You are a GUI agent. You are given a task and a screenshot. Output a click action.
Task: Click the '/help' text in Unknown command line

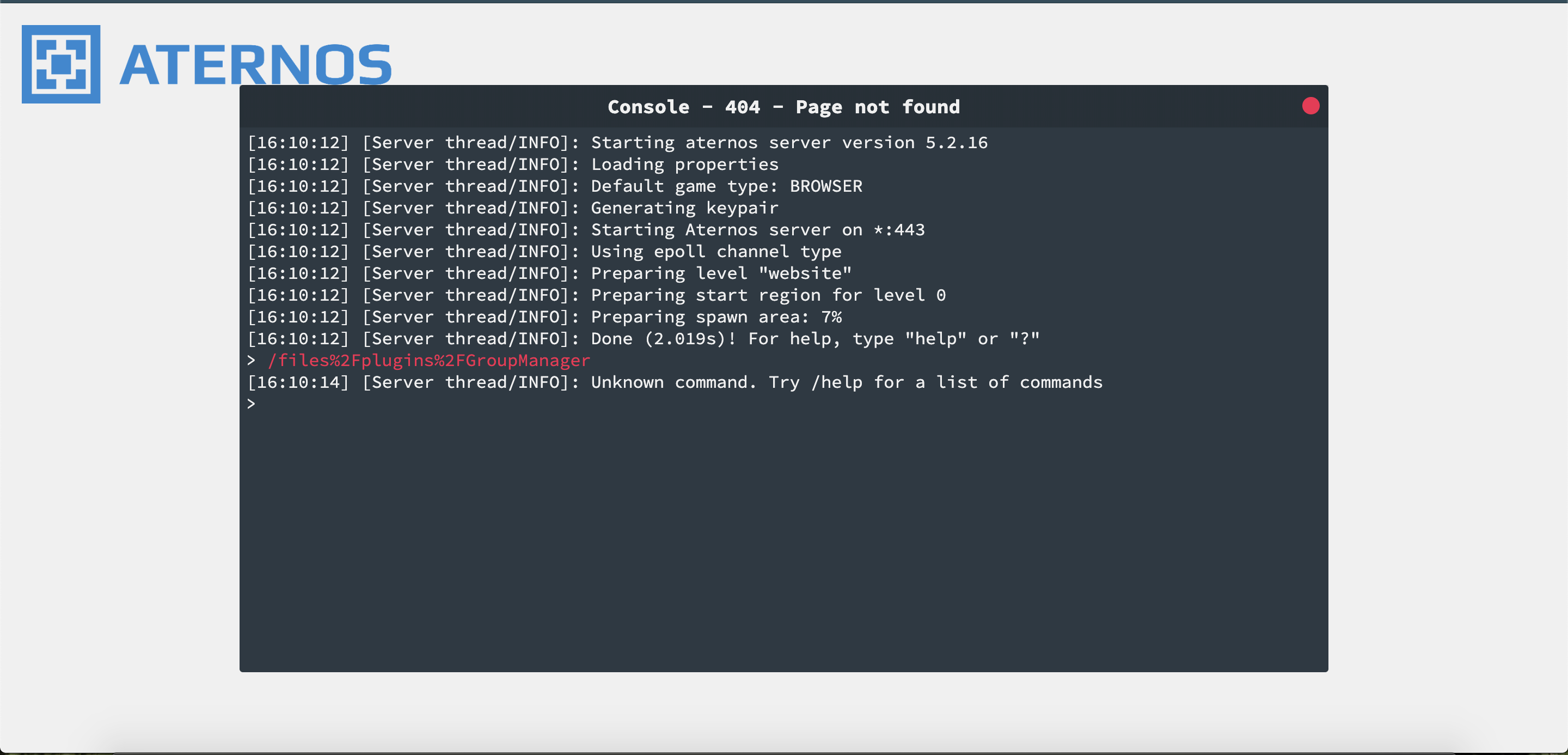pos(836,382)
